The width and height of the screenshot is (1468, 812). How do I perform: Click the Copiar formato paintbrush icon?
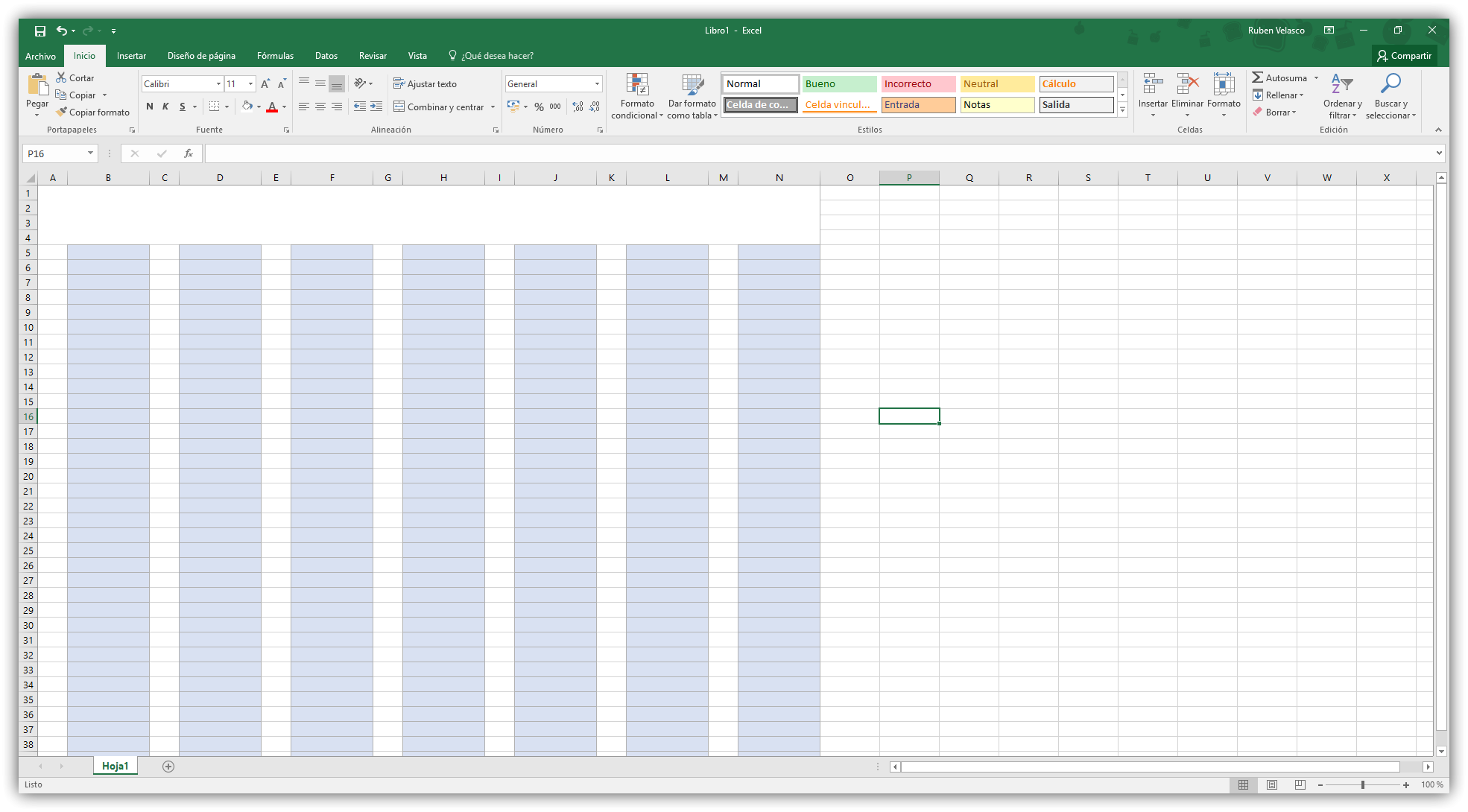click(62, 112)
